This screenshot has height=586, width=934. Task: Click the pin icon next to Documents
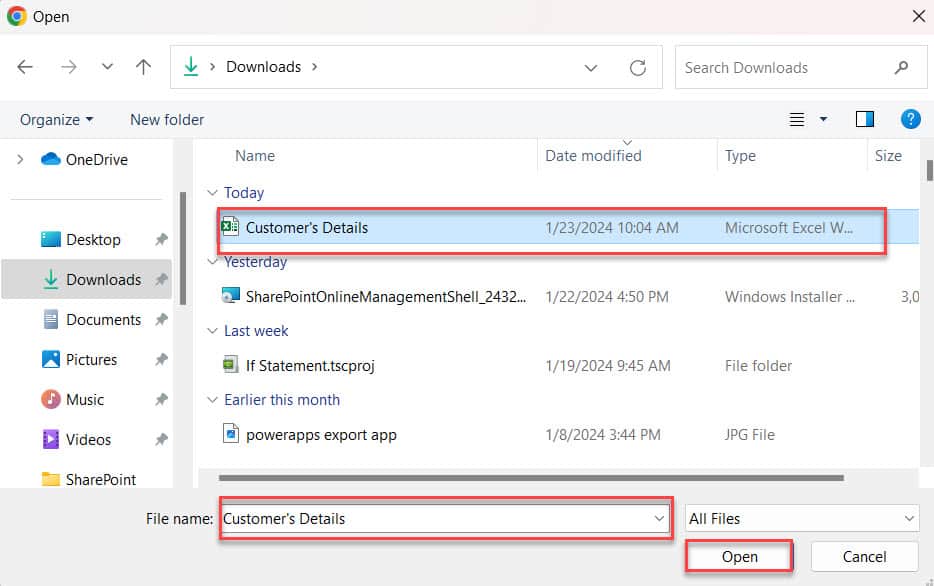tap(161, 320)
